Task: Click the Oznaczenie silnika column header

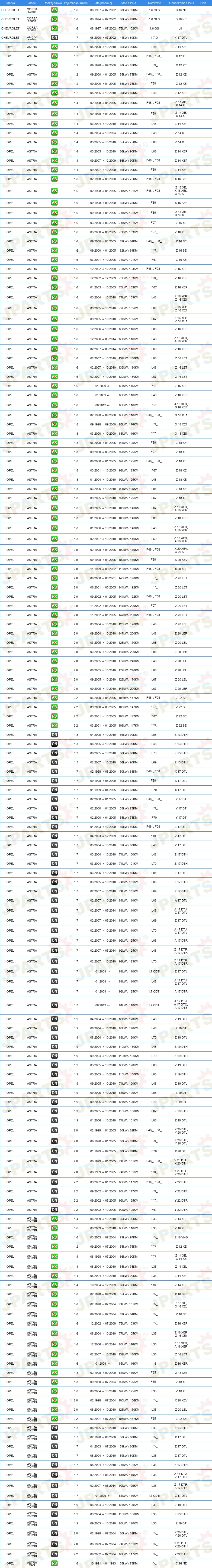Action: point(182,3)
